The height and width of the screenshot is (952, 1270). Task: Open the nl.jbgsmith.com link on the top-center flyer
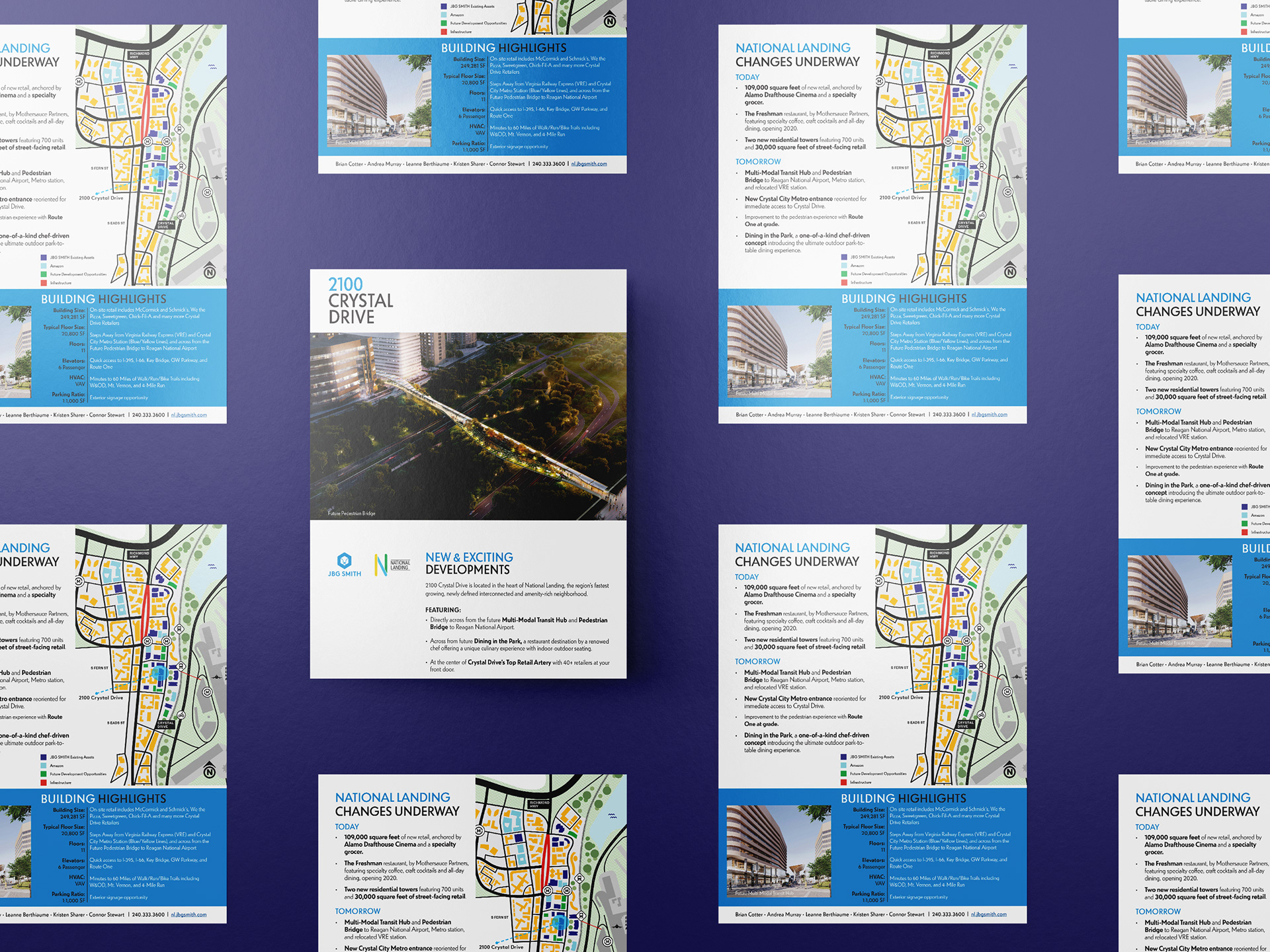coord(589,164)
